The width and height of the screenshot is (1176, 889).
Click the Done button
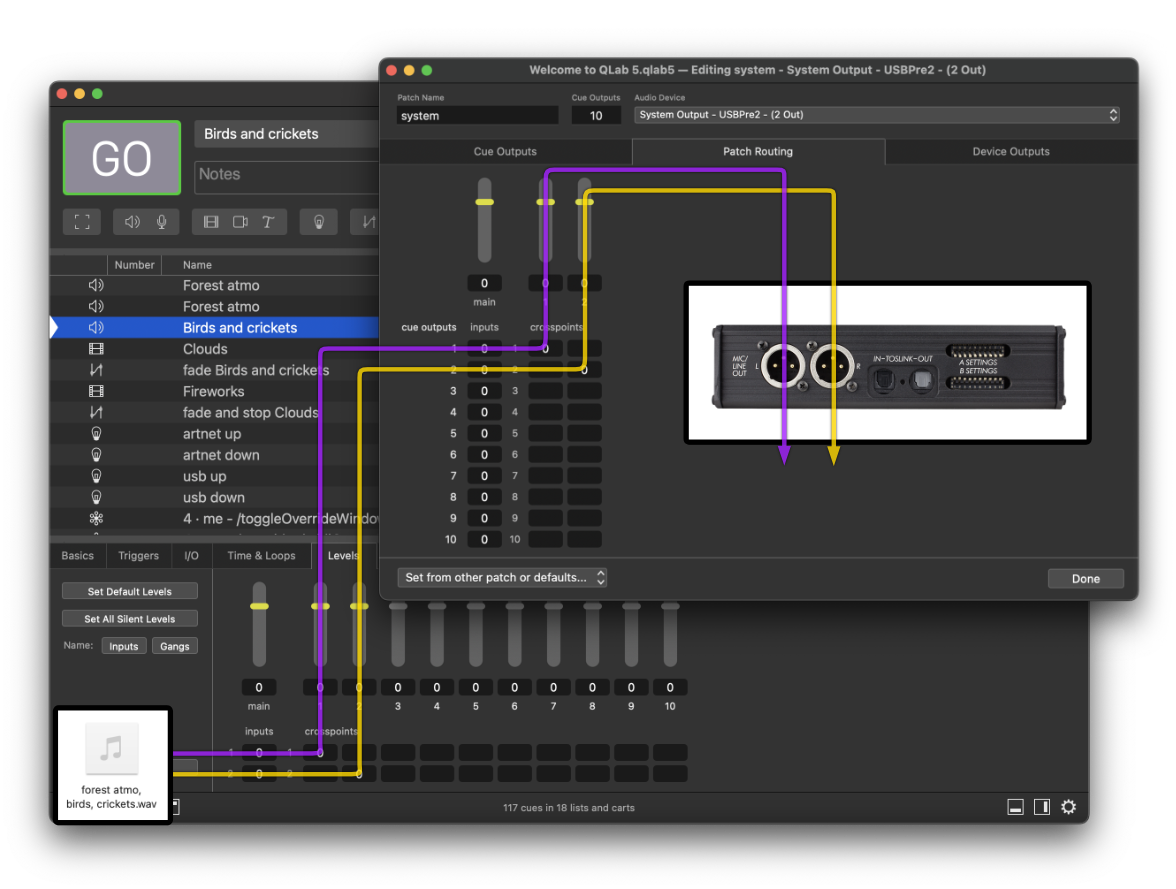1086,578
